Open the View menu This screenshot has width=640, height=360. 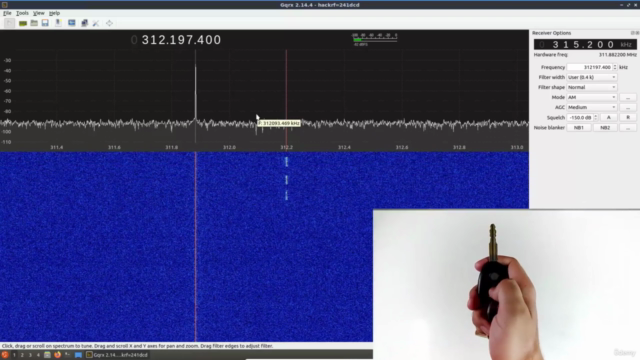tap(39, 13)
